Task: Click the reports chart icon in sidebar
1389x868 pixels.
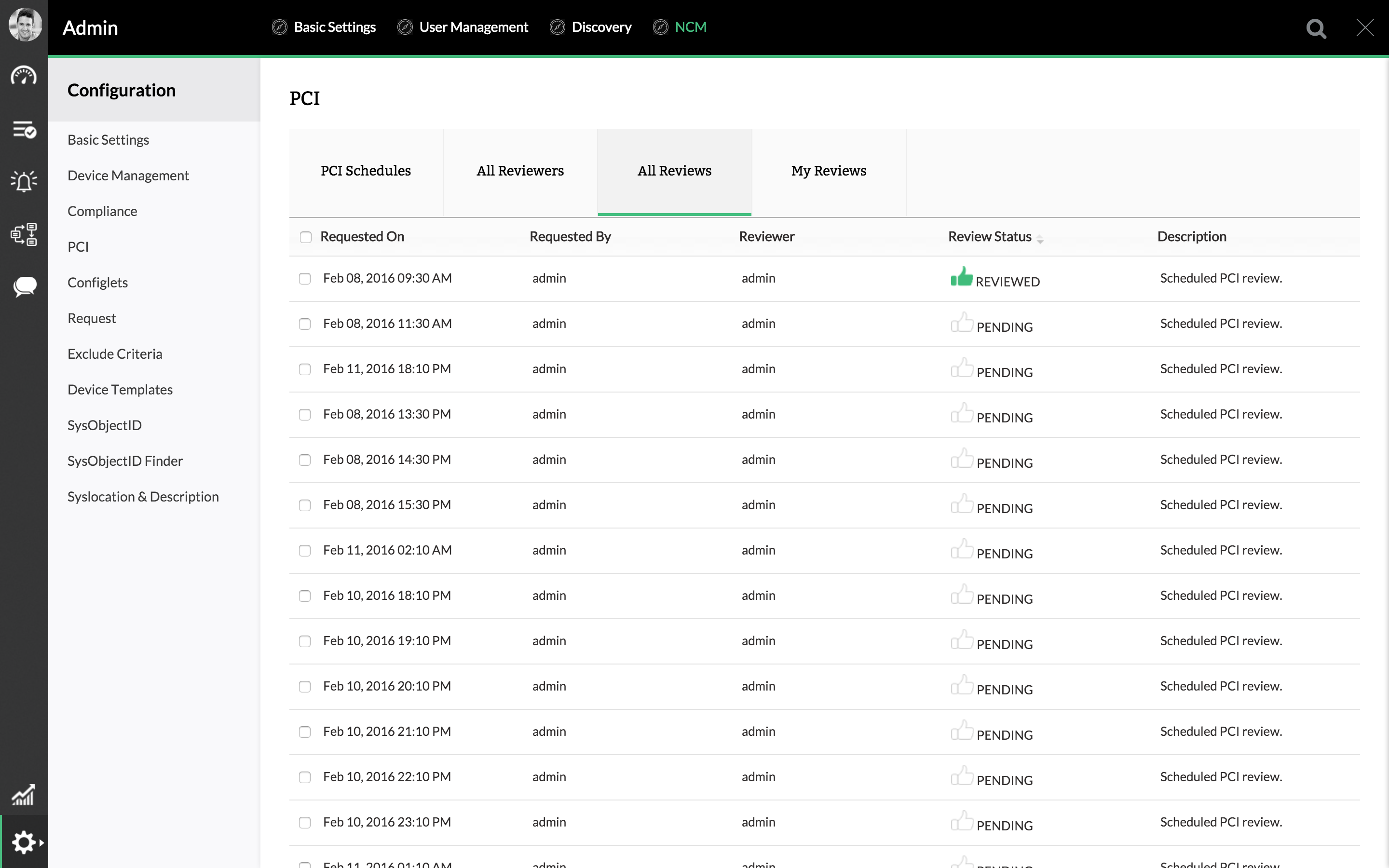Action: [24, 795]
